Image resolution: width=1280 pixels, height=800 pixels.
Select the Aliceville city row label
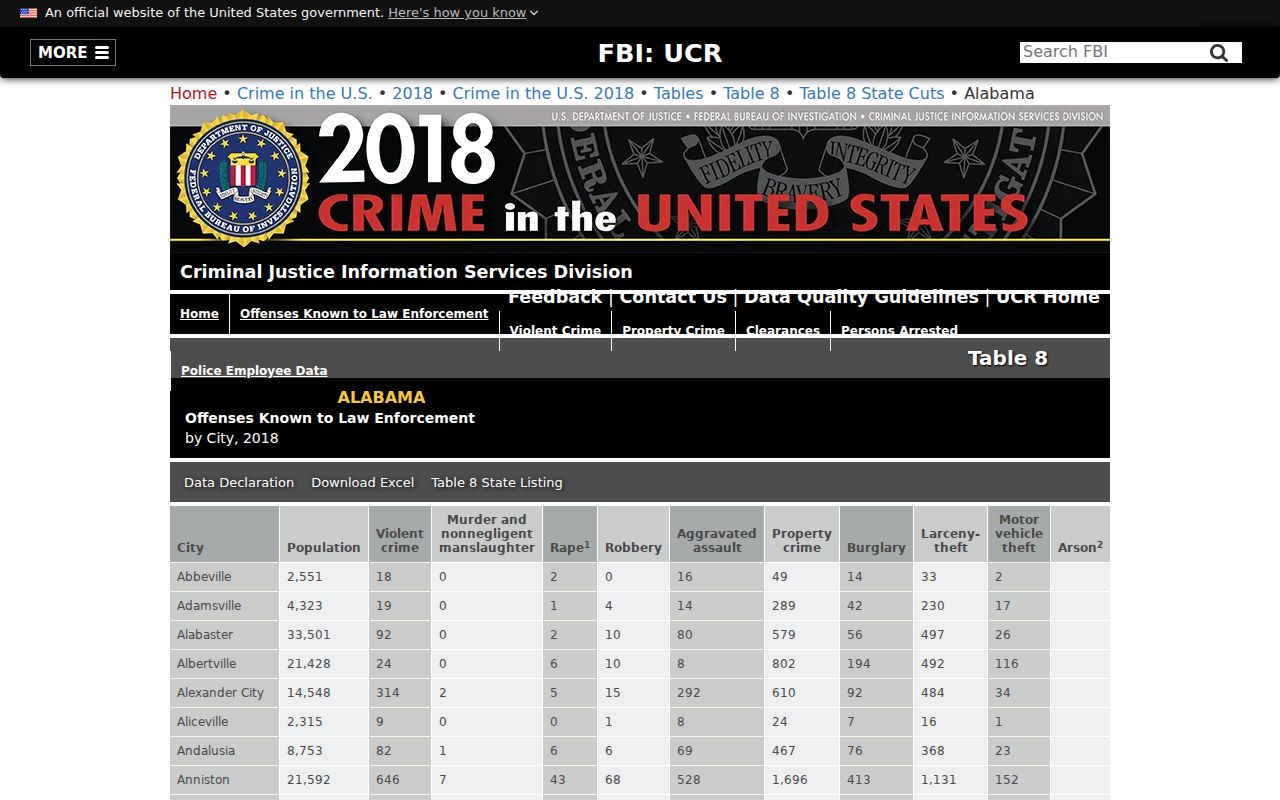203,722
